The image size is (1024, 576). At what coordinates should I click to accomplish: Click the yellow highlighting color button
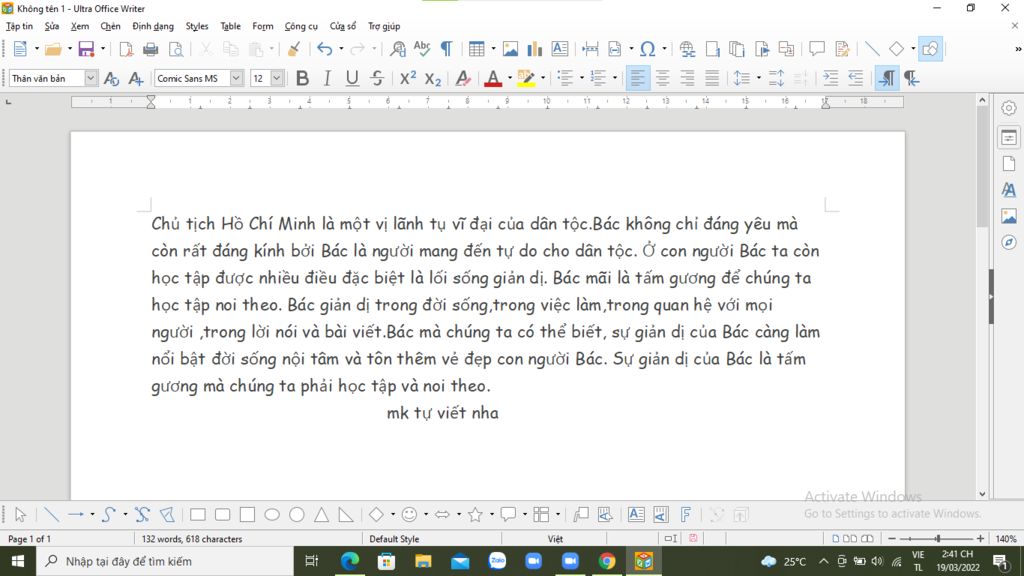point(526,78)
